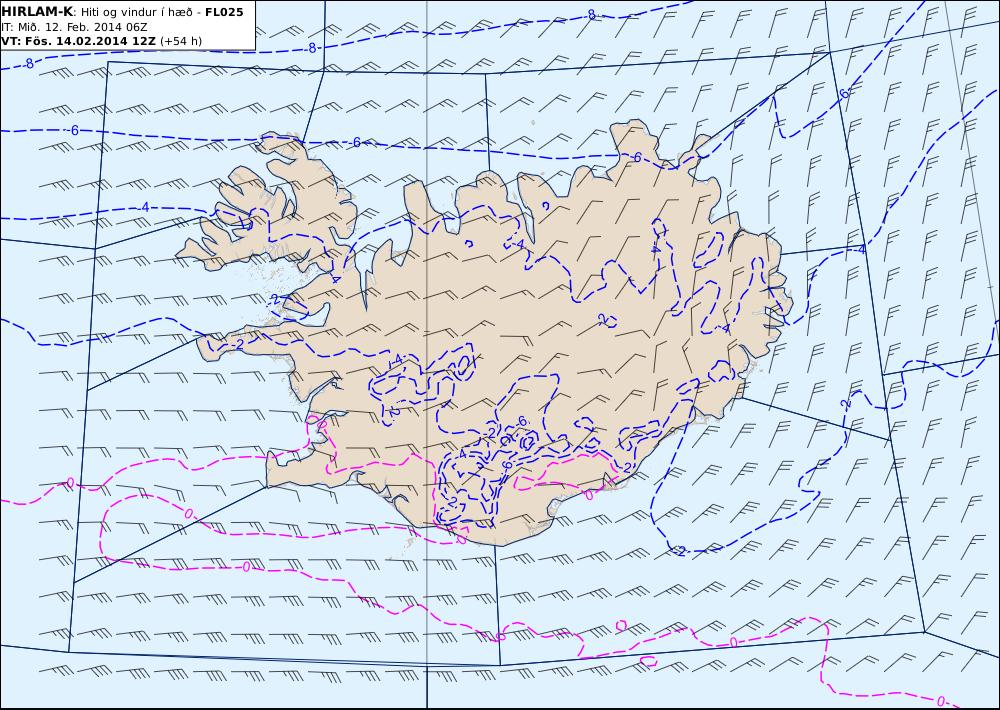Select the 'Hiti og vindur í hæð' title text

(135, 12)
